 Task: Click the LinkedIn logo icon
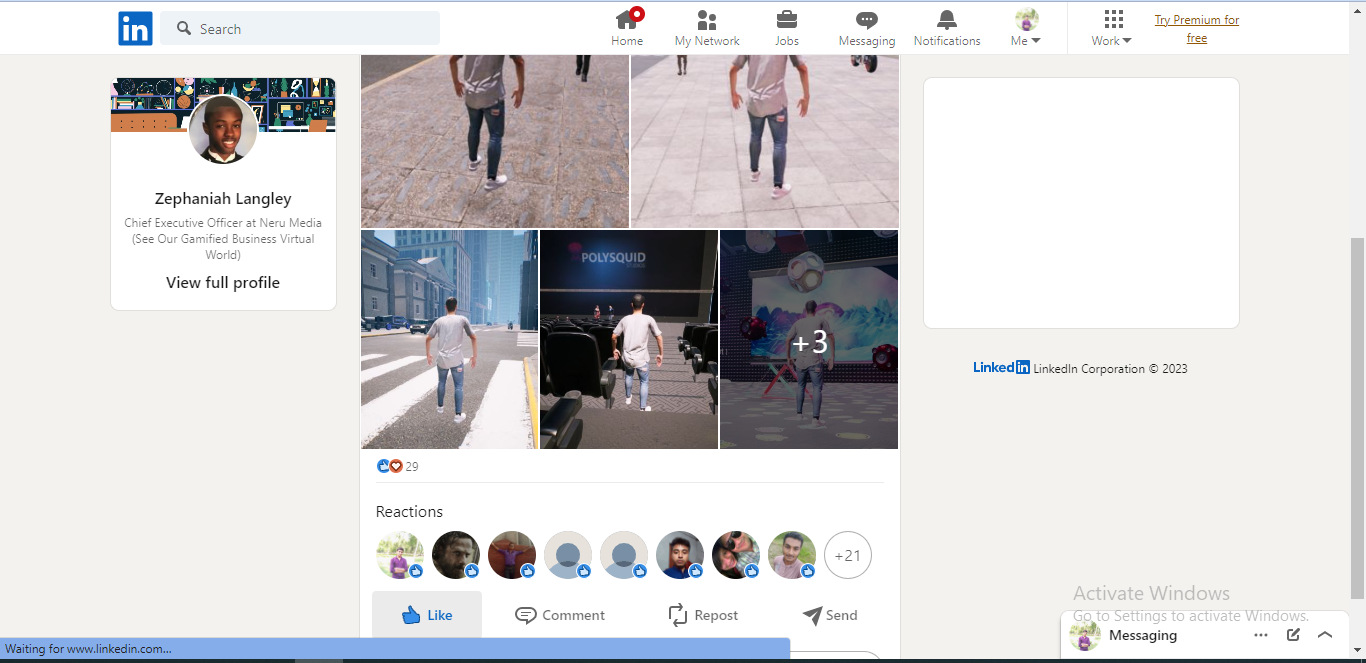[135, 29]
